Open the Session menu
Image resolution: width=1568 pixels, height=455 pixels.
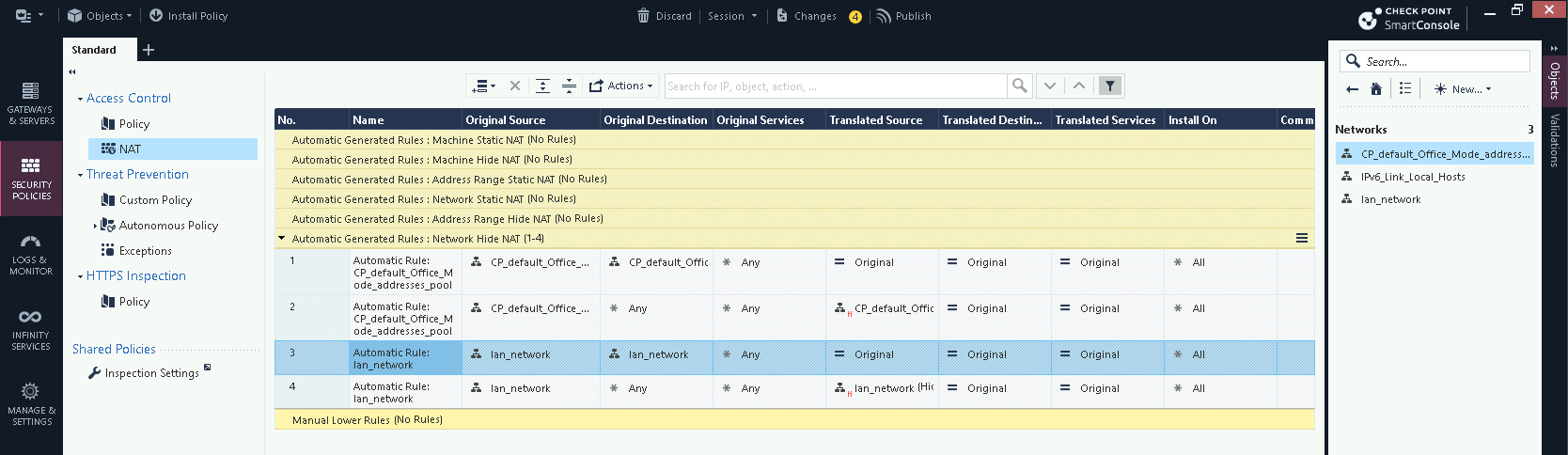coord(731,16)
